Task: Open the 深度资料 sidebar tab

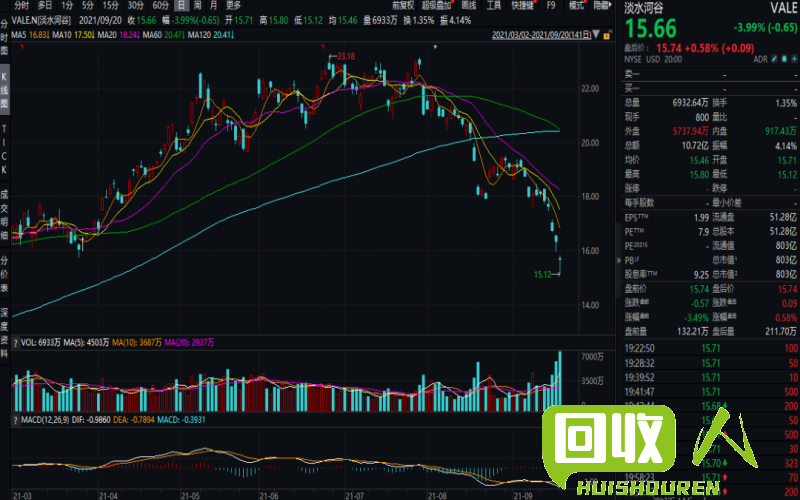Action: pos(4,332)
